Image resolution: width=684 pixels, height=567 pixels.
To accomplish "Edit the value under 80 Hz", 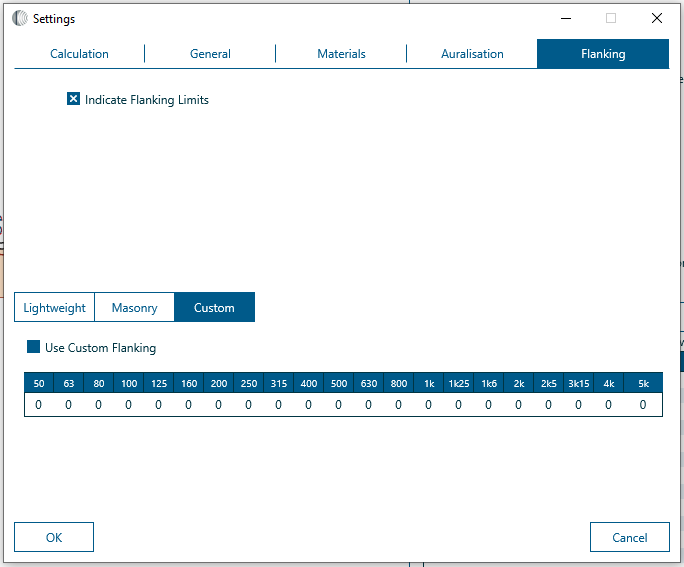I will tap(99, 405).
